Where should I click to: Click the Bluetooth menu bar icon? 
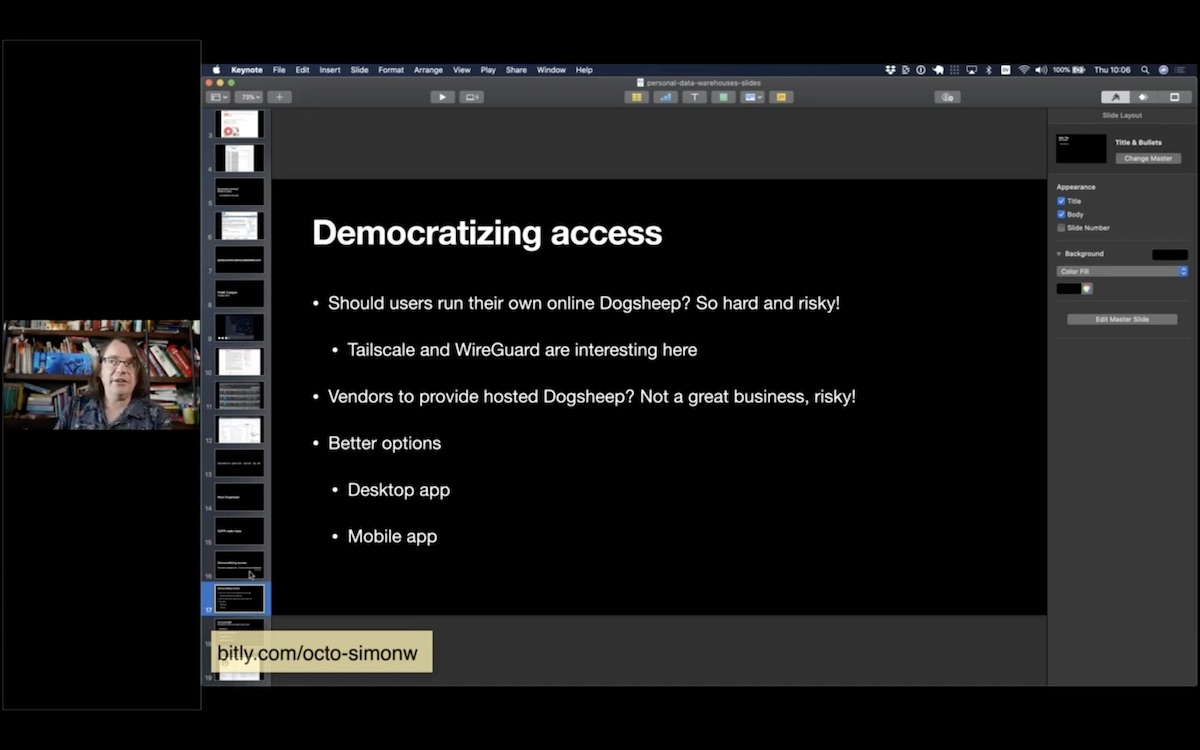tap(988, 70)
